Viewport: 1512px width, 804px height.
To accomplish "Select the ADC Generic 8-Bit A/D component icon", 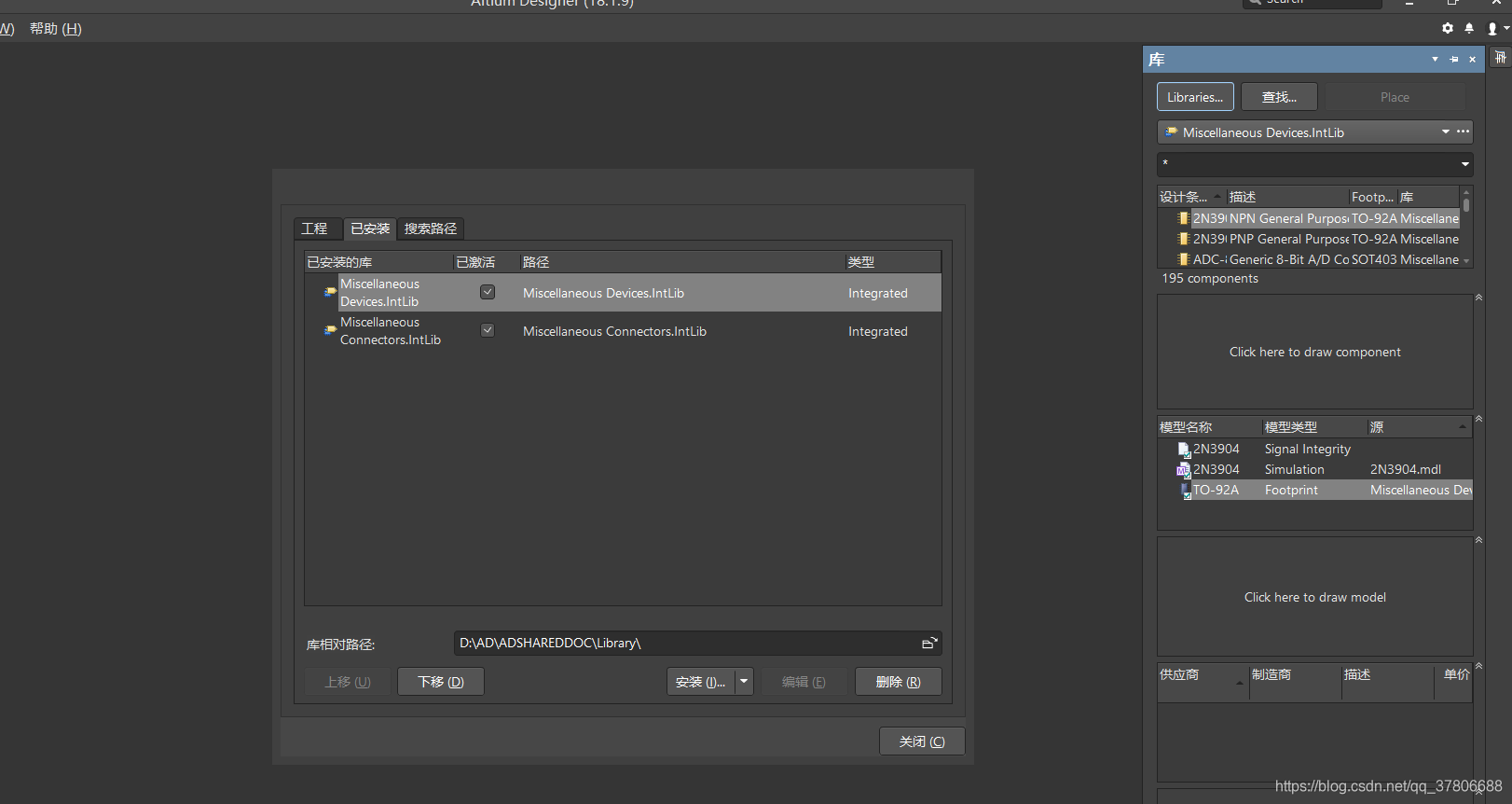I will pos(1184,259).
